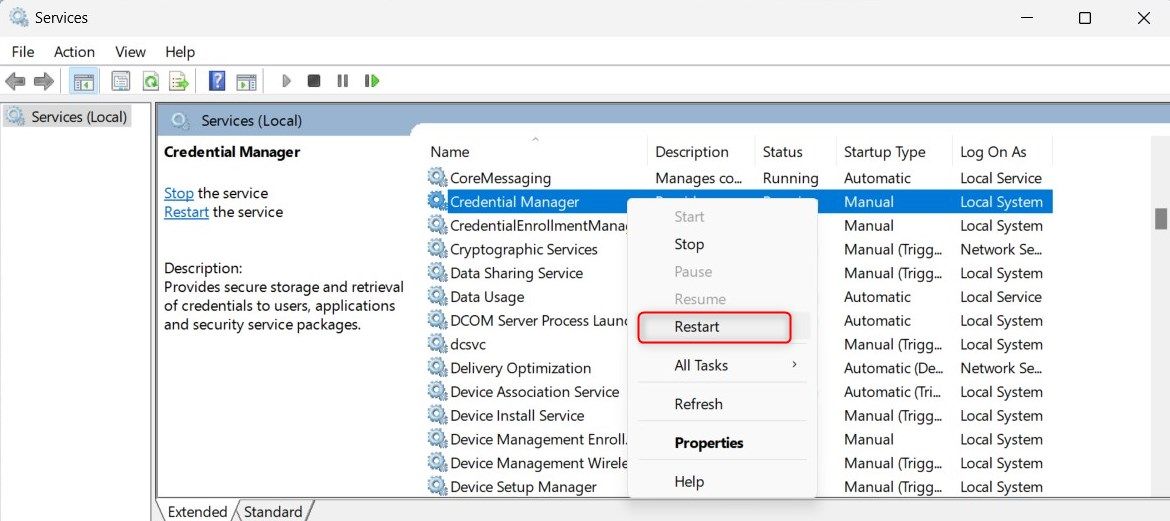
Task: Switch to the Standard tab
Action: [273, 511]
